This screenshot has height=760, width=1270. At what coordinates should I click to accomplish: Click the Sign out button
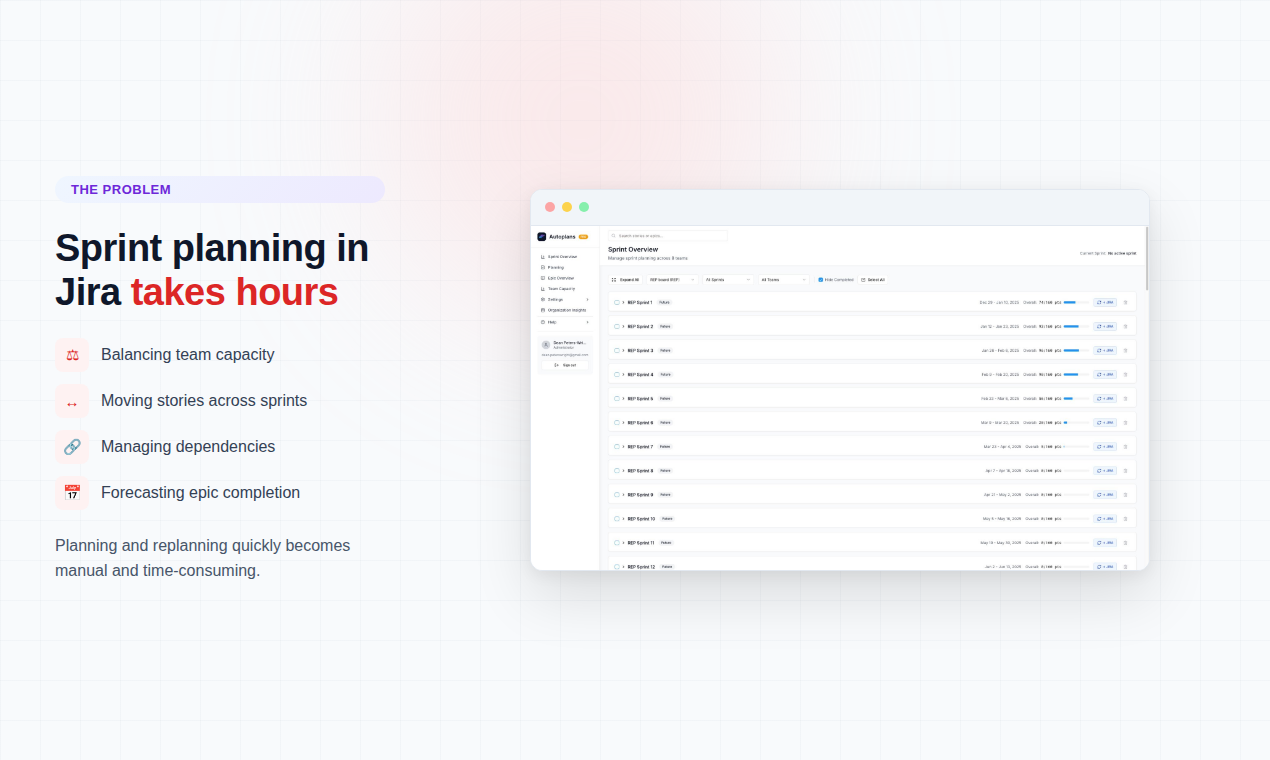coord(565,365)
